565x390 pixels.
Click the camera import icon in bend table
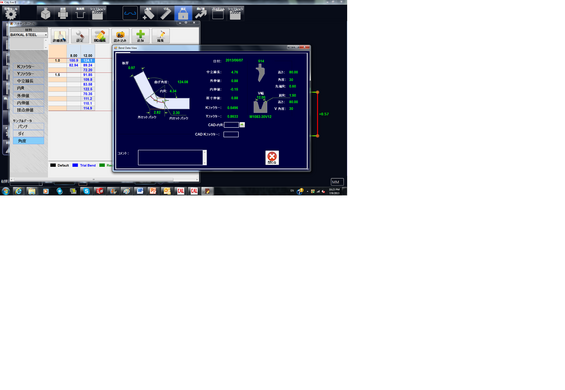[120, 36]
